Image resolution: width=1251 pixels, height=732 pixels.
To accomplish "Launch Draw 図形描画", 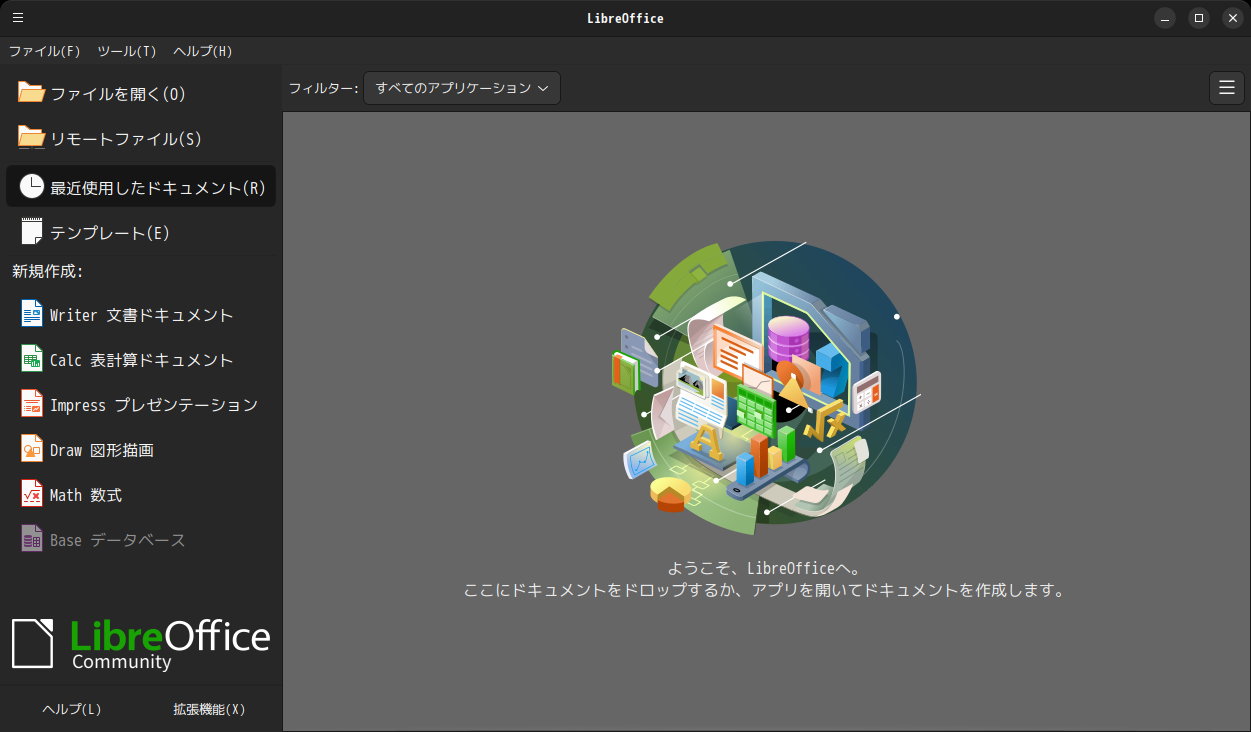I will tap(141, 450).
